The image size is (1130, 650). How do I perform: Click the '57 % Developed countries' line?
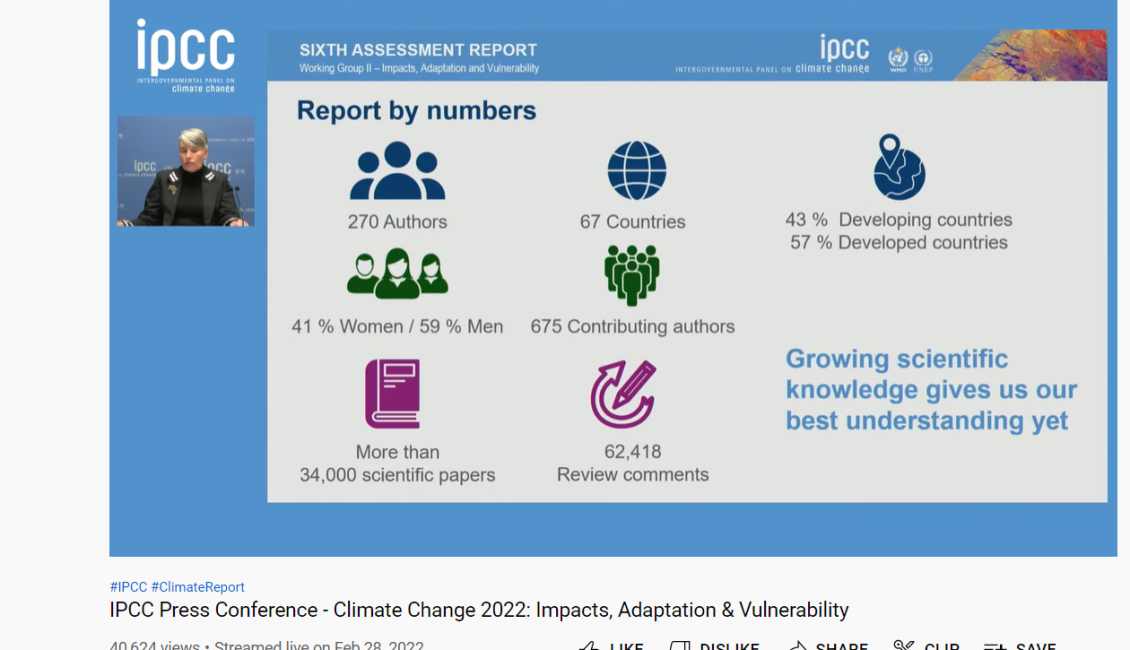899,242
